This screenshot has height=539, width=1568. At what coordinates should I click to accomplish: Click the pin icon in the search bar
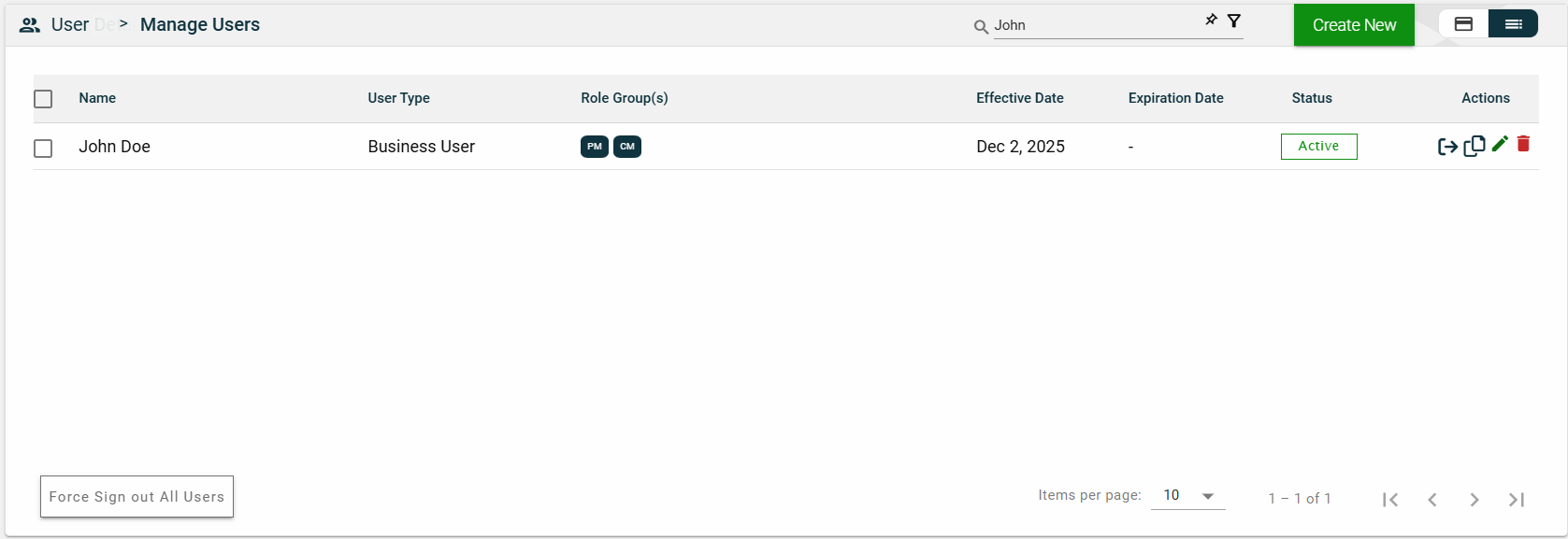coord(1211,20)
